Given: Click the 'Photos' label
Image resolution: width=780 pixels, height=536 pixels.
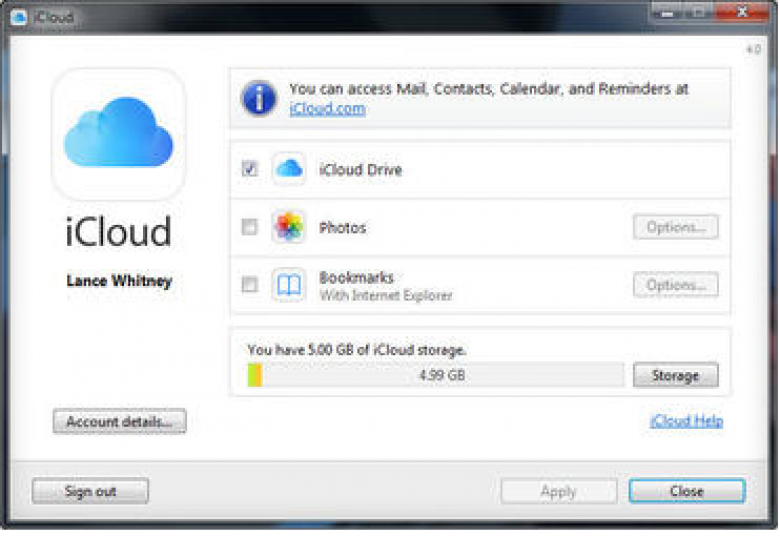Looking at the screenshot, I should (342, 228).
